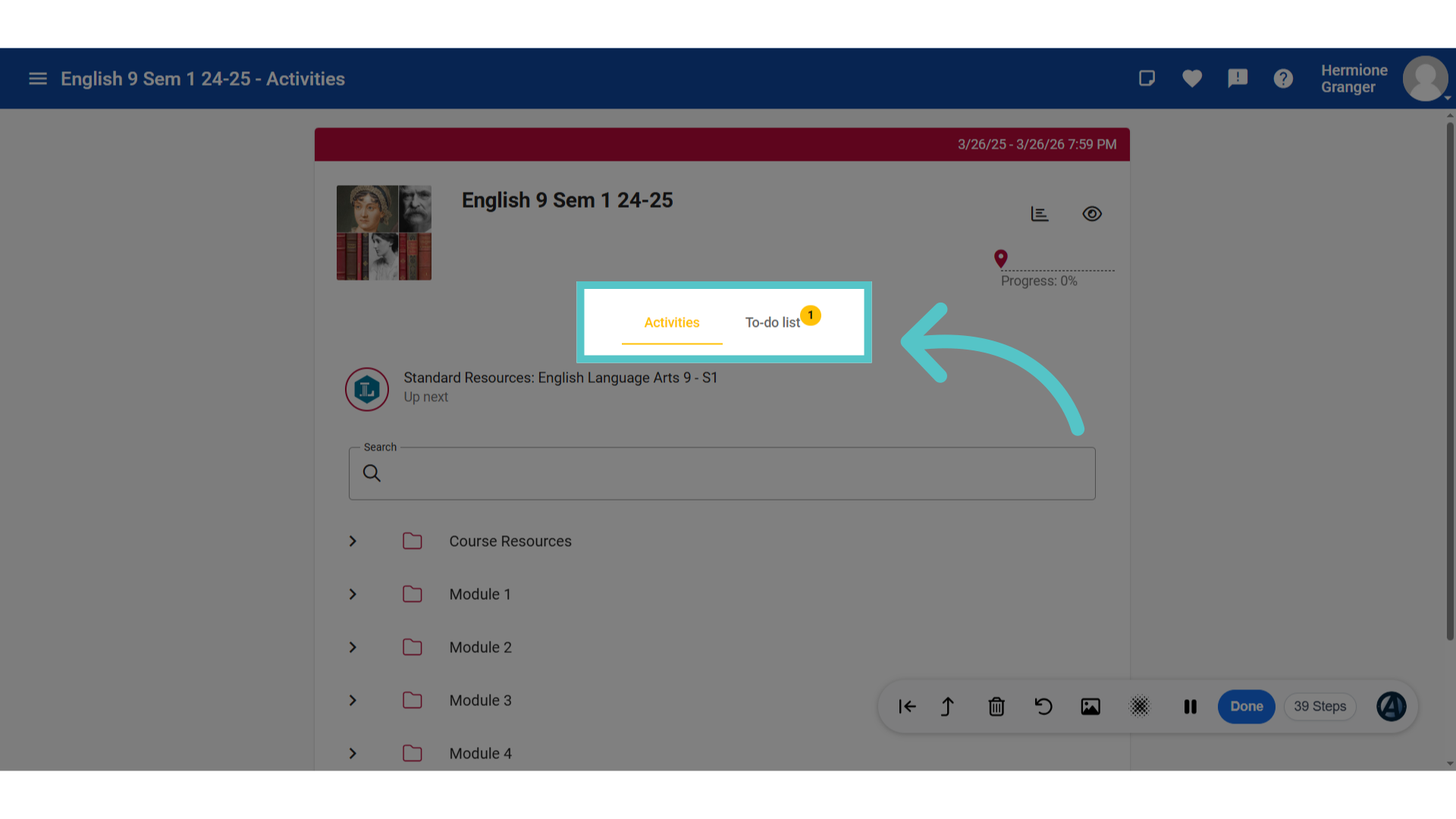The image size is (1456, 819).
Task: Open the Module 1 label
Action: pyautogui.click(x=480, y=595)
